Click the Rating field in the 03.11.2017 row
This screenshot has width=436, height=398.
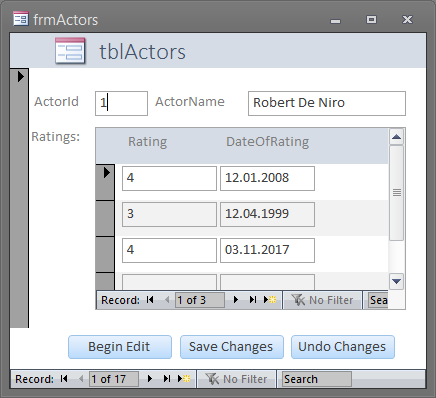(169, 250)
